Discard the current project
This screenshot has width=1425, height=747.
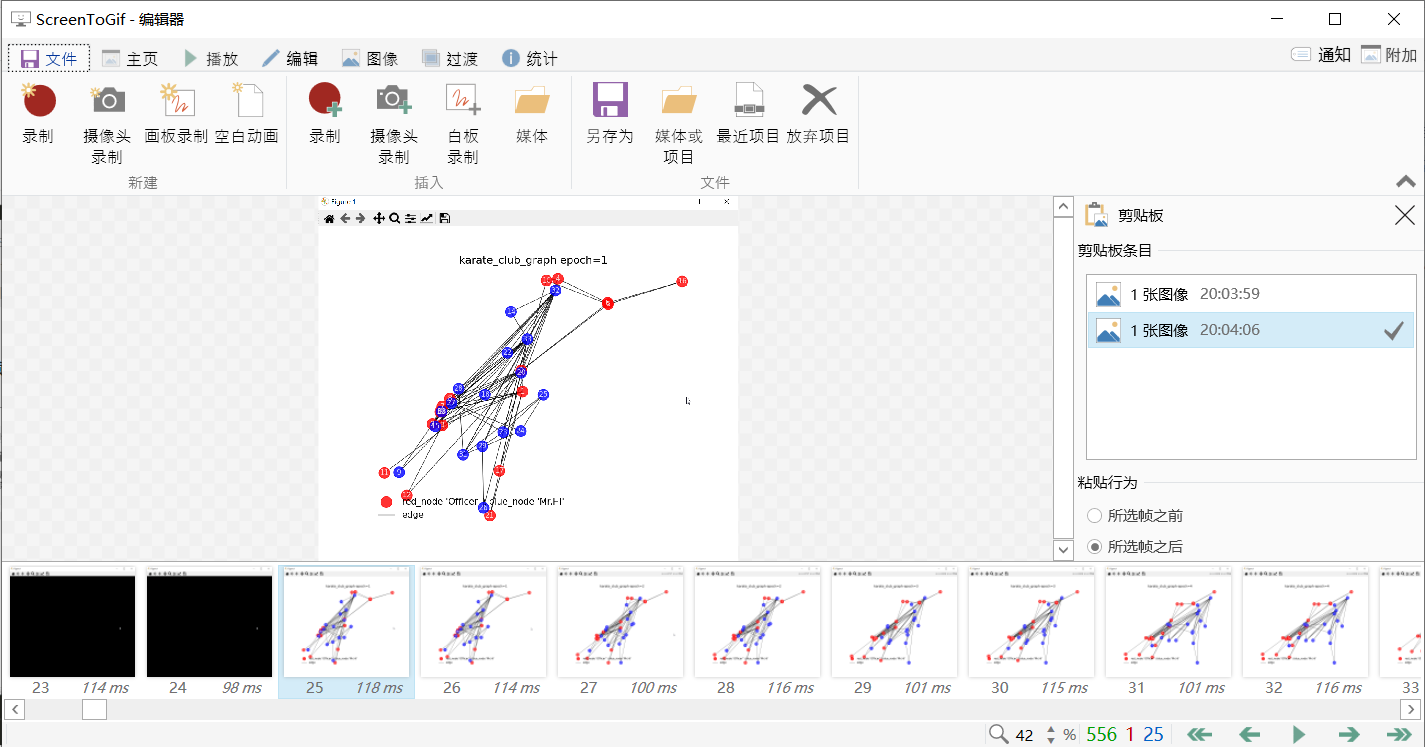(819, 120)
